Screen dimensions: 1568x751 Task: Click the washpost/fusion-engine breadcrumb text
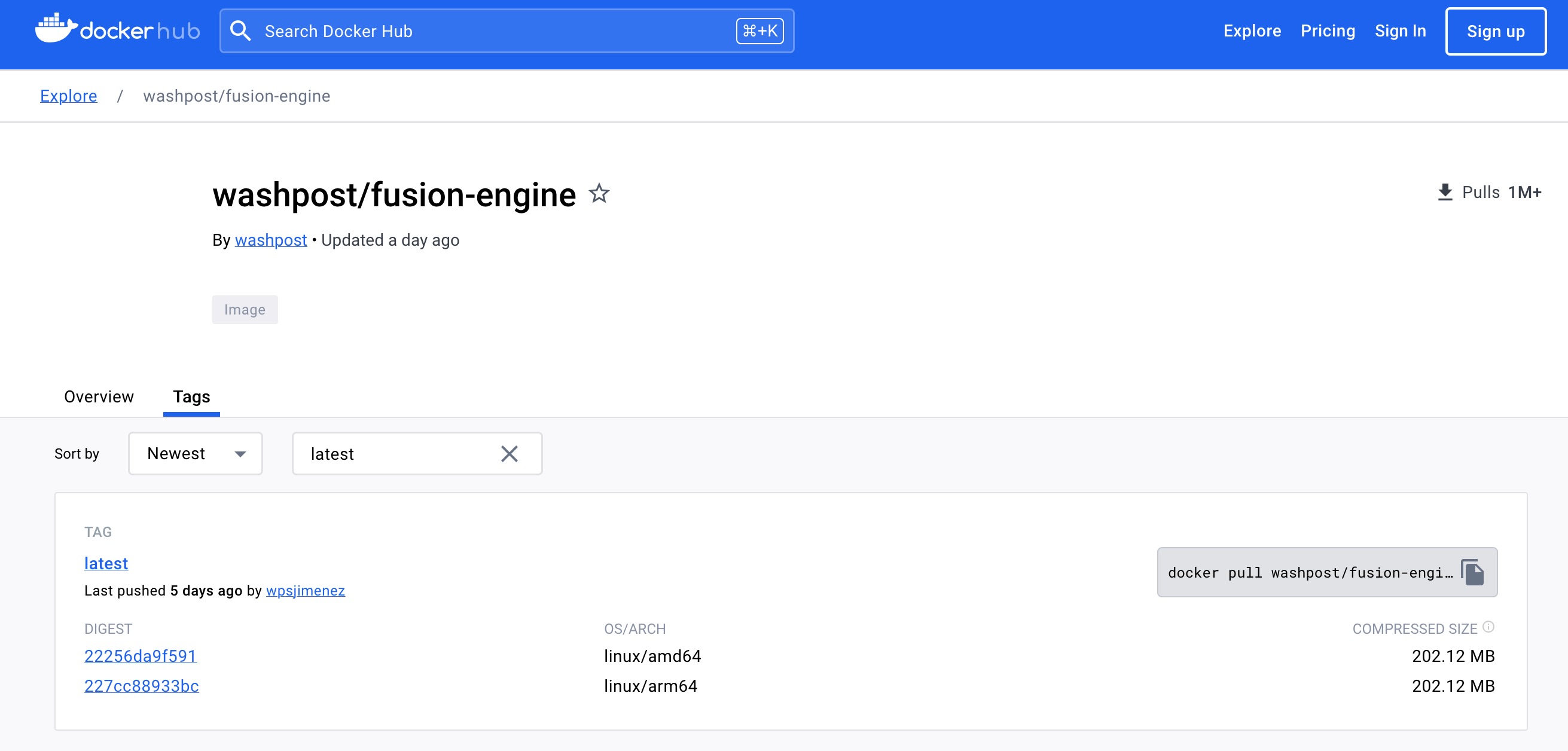[x=237, y=96]
